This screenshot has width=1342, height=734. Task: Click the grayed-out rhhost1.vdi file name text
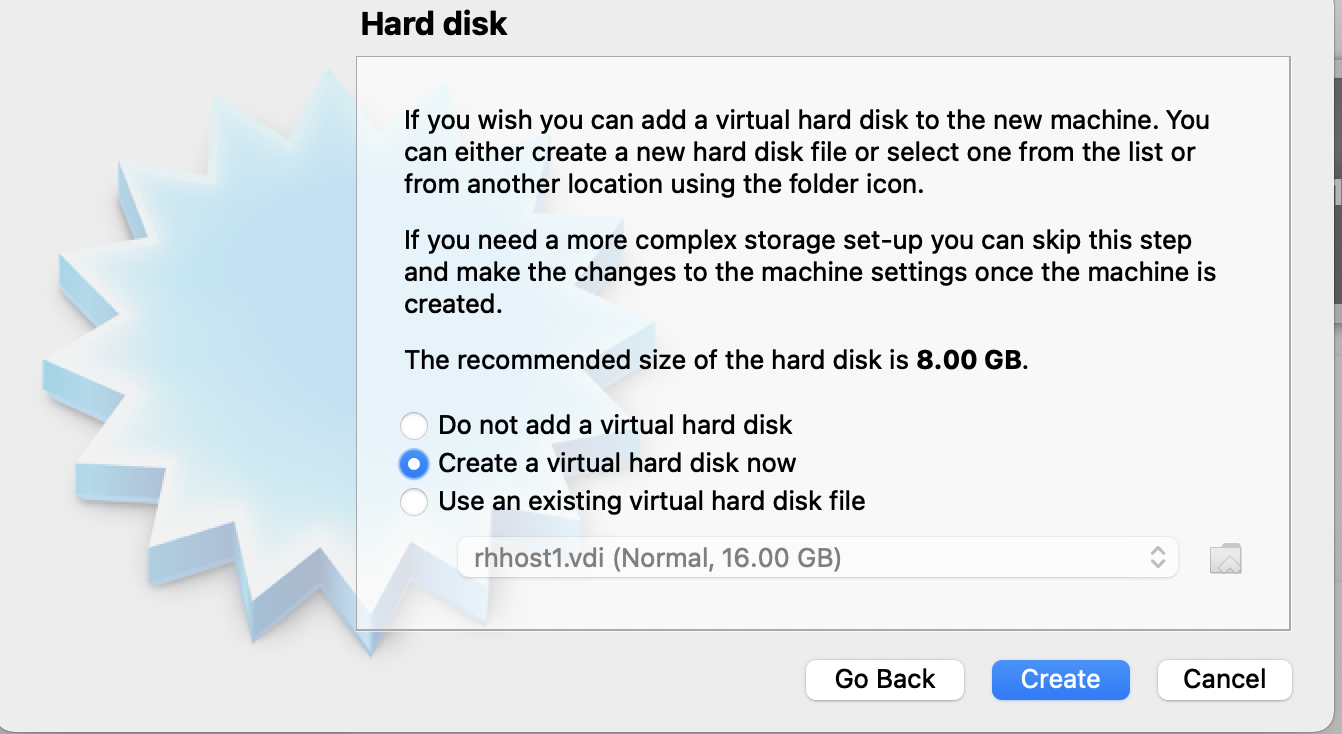coord(538,558)
